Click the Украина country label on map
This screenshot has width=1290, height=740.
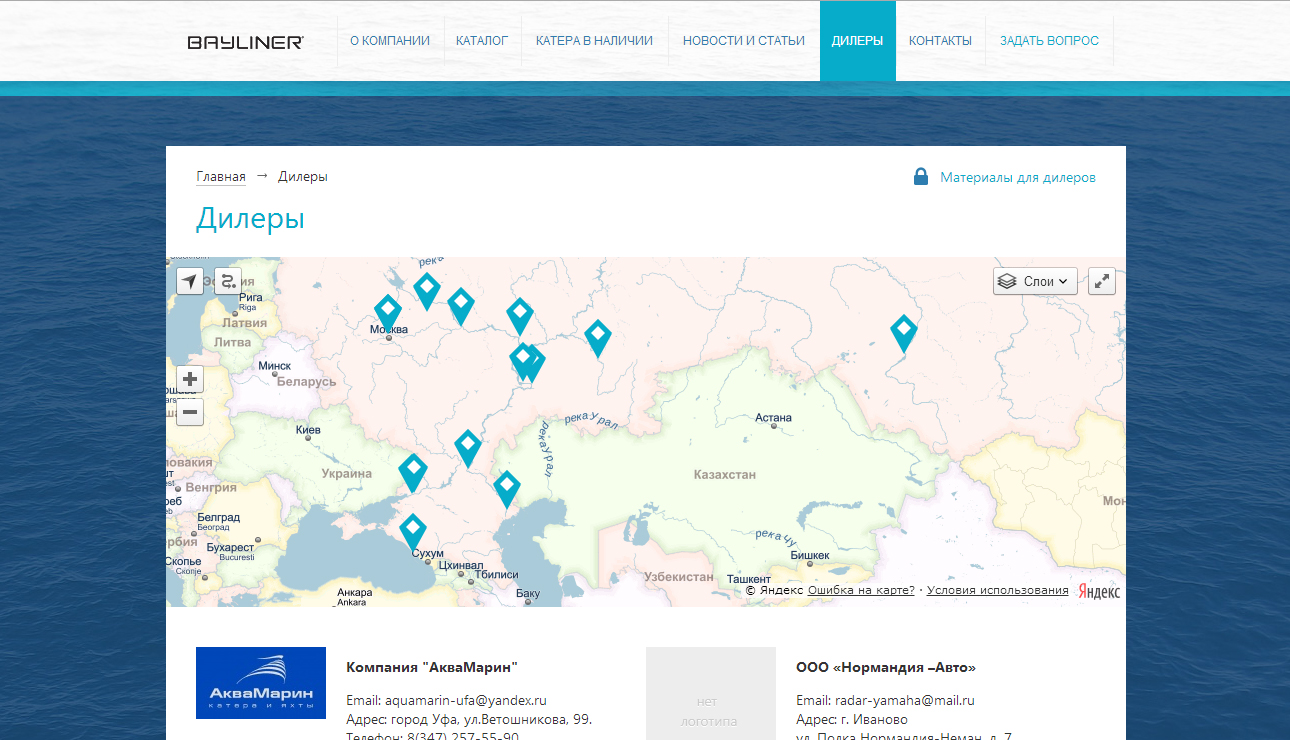coord(347,474)
